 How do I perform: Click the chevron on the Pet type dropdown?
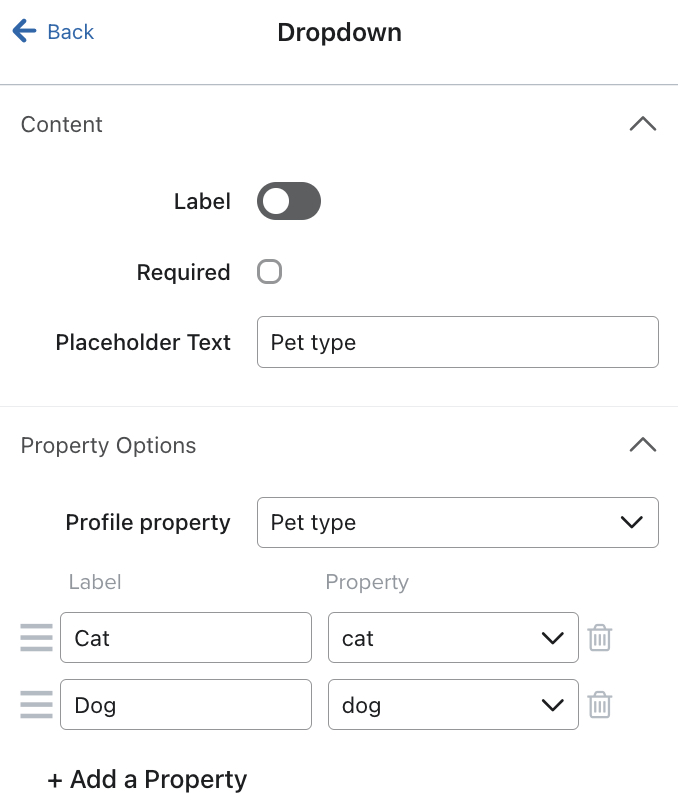[631, 522]
